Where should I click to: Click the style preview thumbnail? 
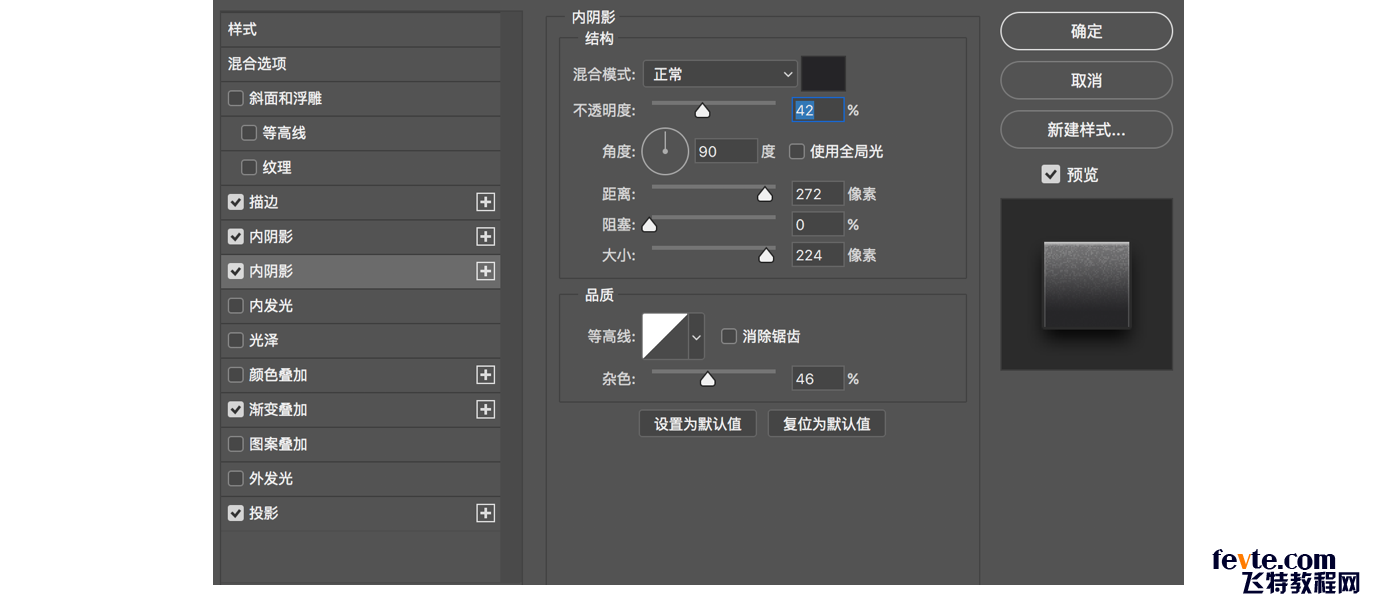(1087, 284)
